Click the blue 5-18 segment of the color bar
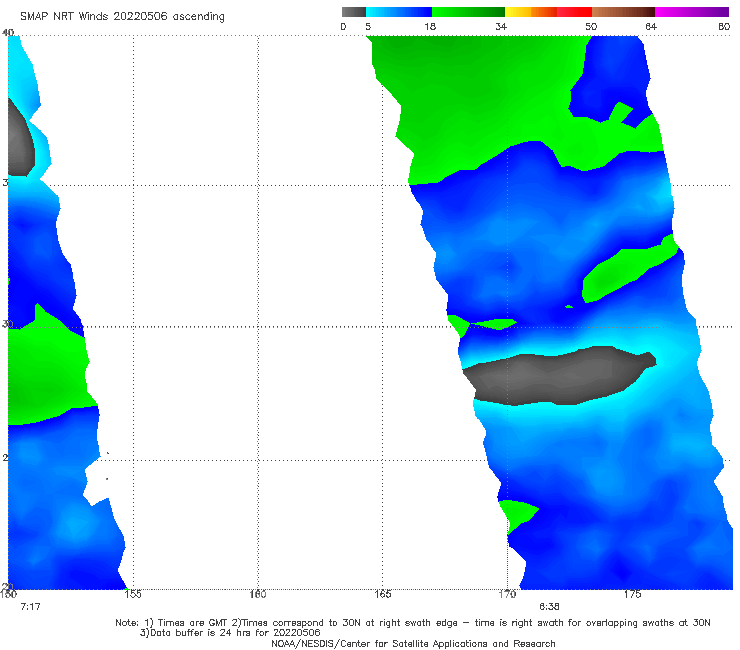Viewport: 740px width, 650px height. [x=399, y=12]
